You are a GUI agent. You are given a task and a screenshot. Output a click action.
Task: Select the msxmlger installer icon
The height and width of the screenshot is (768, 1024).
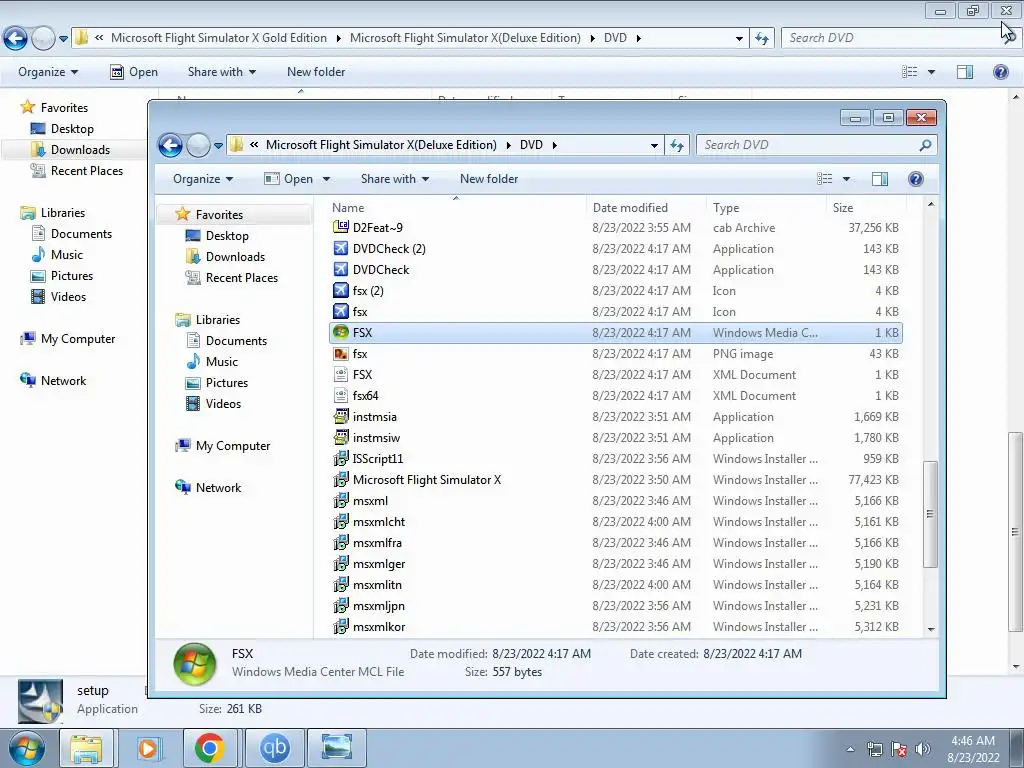pos(340,563)
